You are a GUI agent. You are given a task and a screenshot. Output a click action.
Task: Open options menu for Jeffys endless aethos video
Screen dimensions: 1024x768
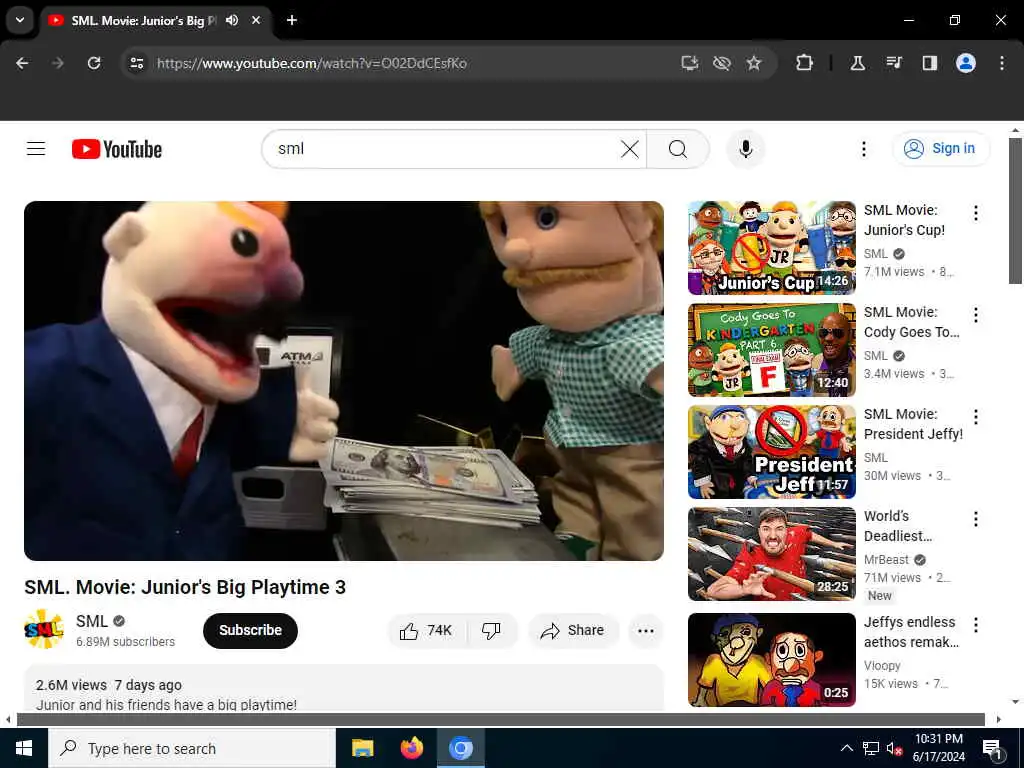tap(976, 625)
